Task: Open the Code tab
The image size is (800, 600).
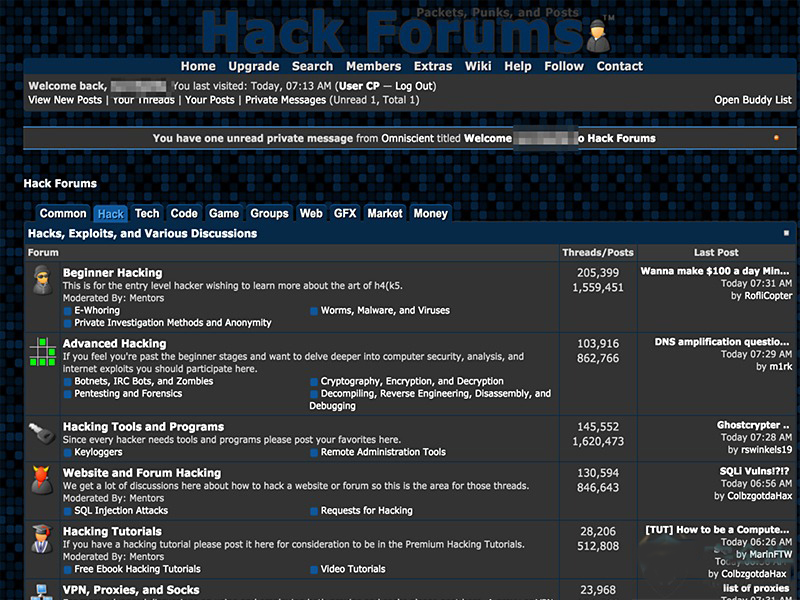Action: (184, 213)
